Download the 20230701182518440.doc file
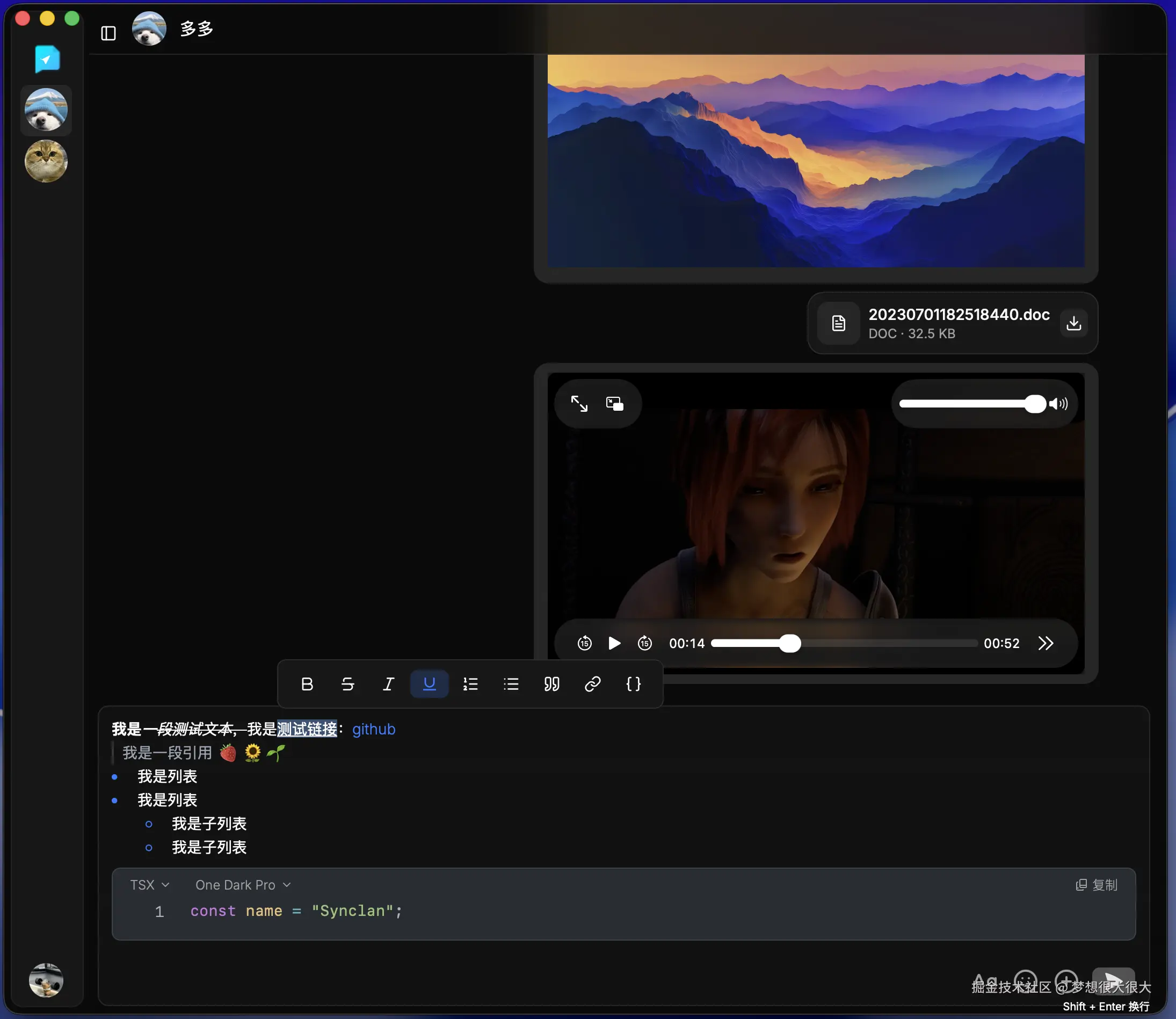The height and width of the screenshot is (1019, 1176). (1073, 323)
